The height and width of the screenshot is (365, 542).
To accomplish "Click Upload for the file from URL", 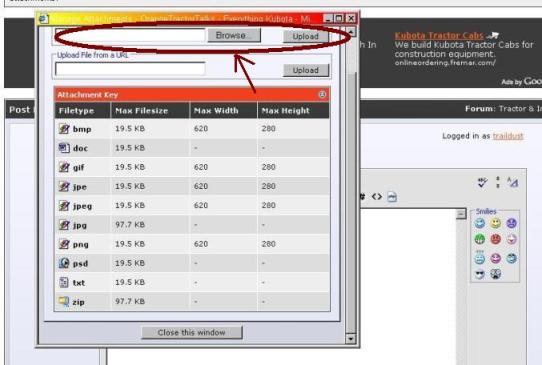I will coord(306,70).
